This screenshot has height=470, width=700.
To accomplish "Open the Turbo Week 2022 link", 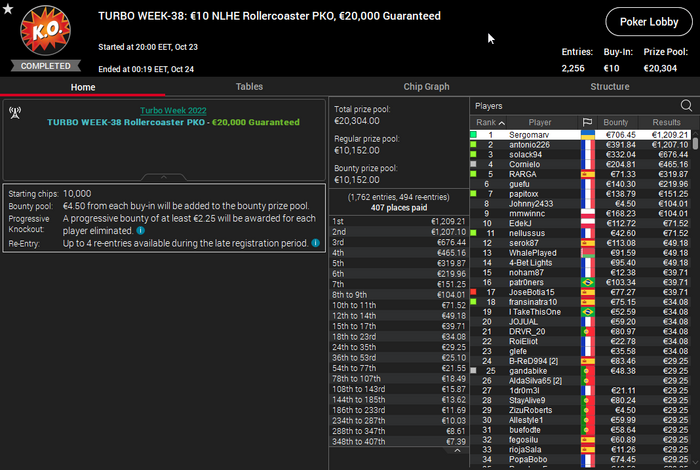I will [173, 110].
